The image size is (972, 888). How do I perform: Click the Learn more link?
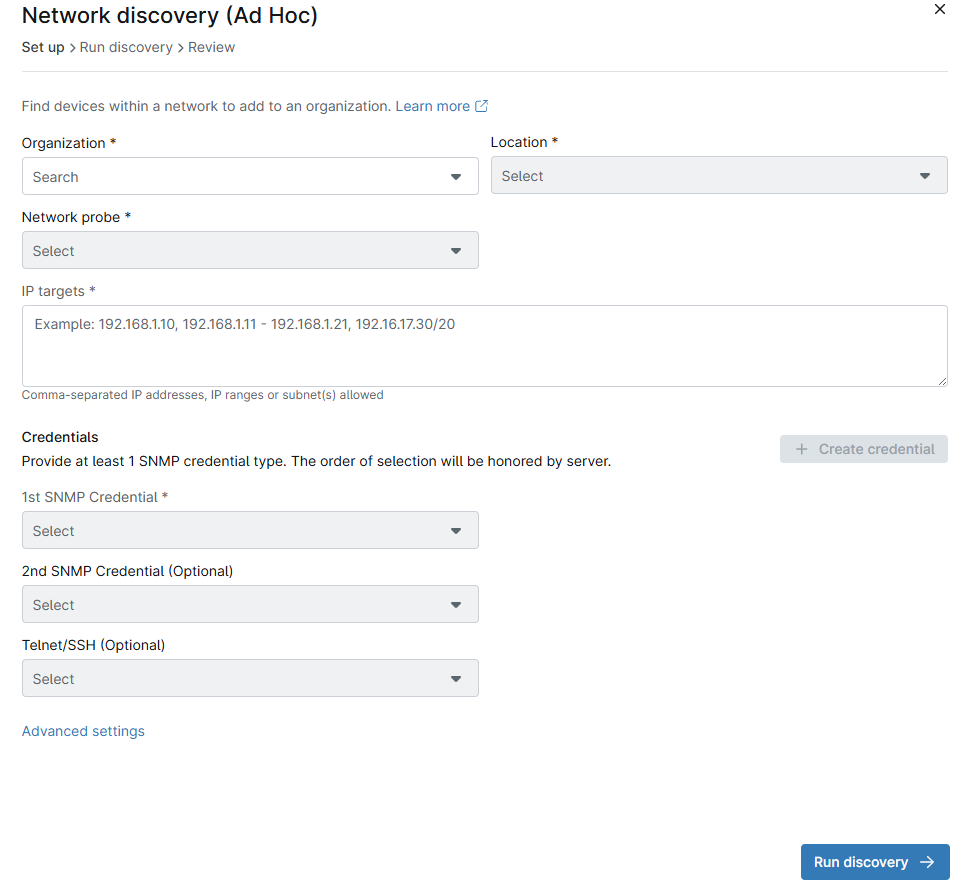pyautogui.click(x=432, y=106)
